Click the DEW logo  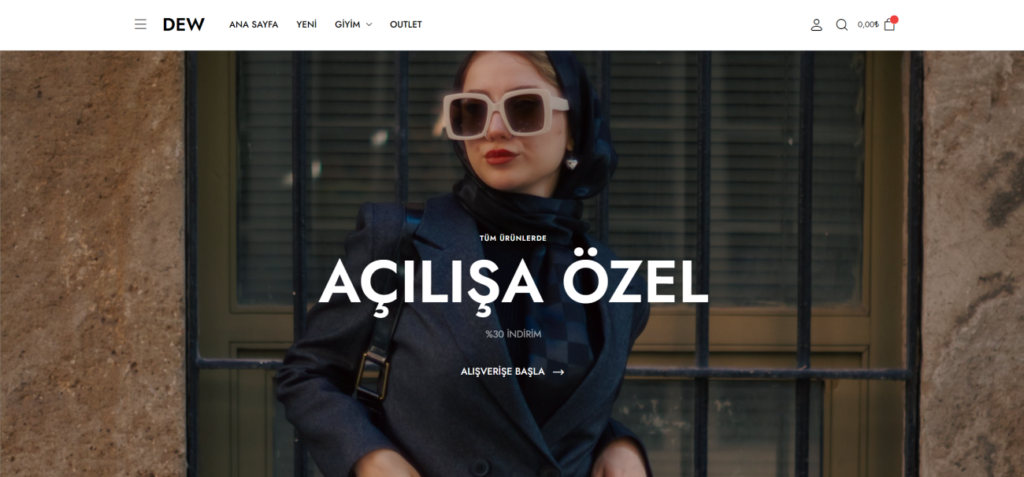click(184, 25)
